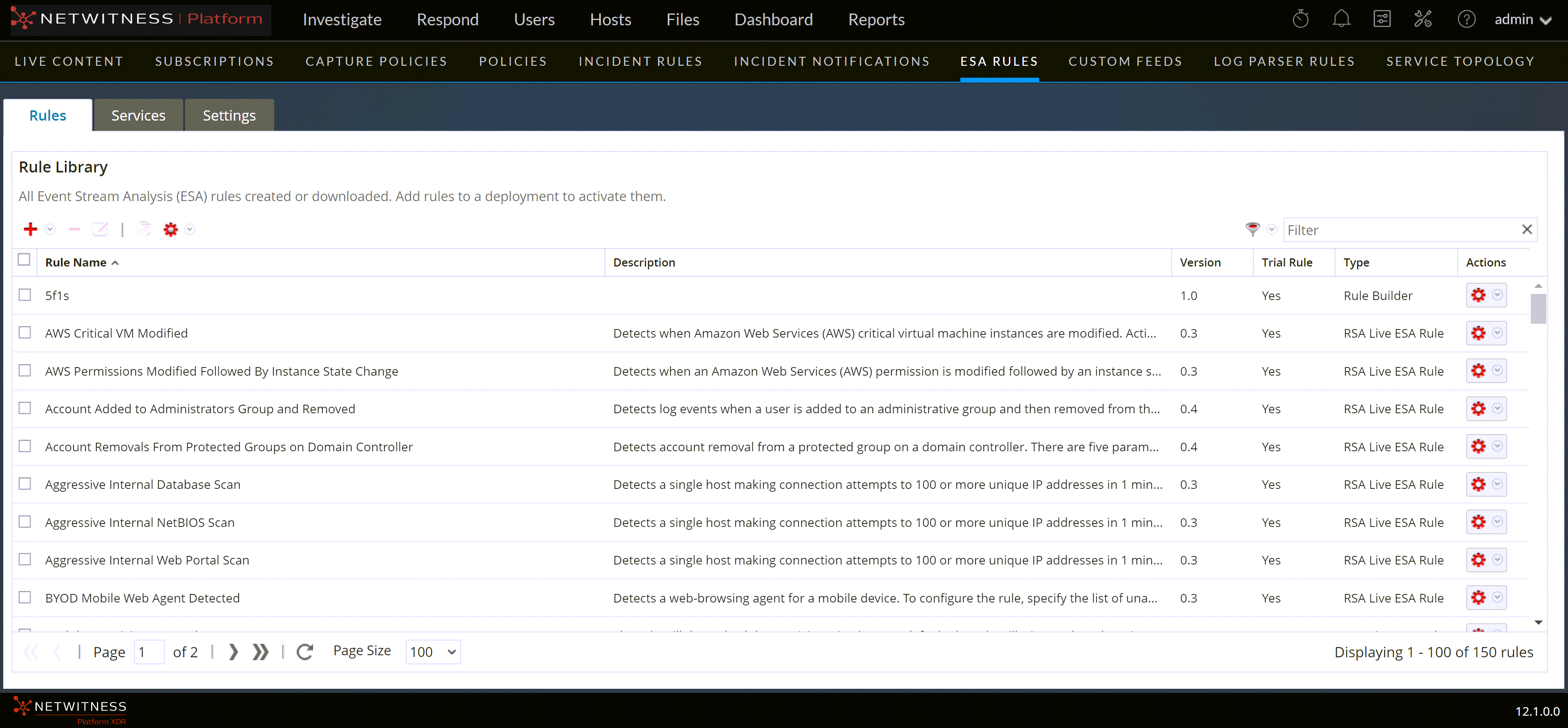Click the red gear icon in rule toolbar
The height and width of the screenshot is (728, 1568).
click(x=170, y=229)
